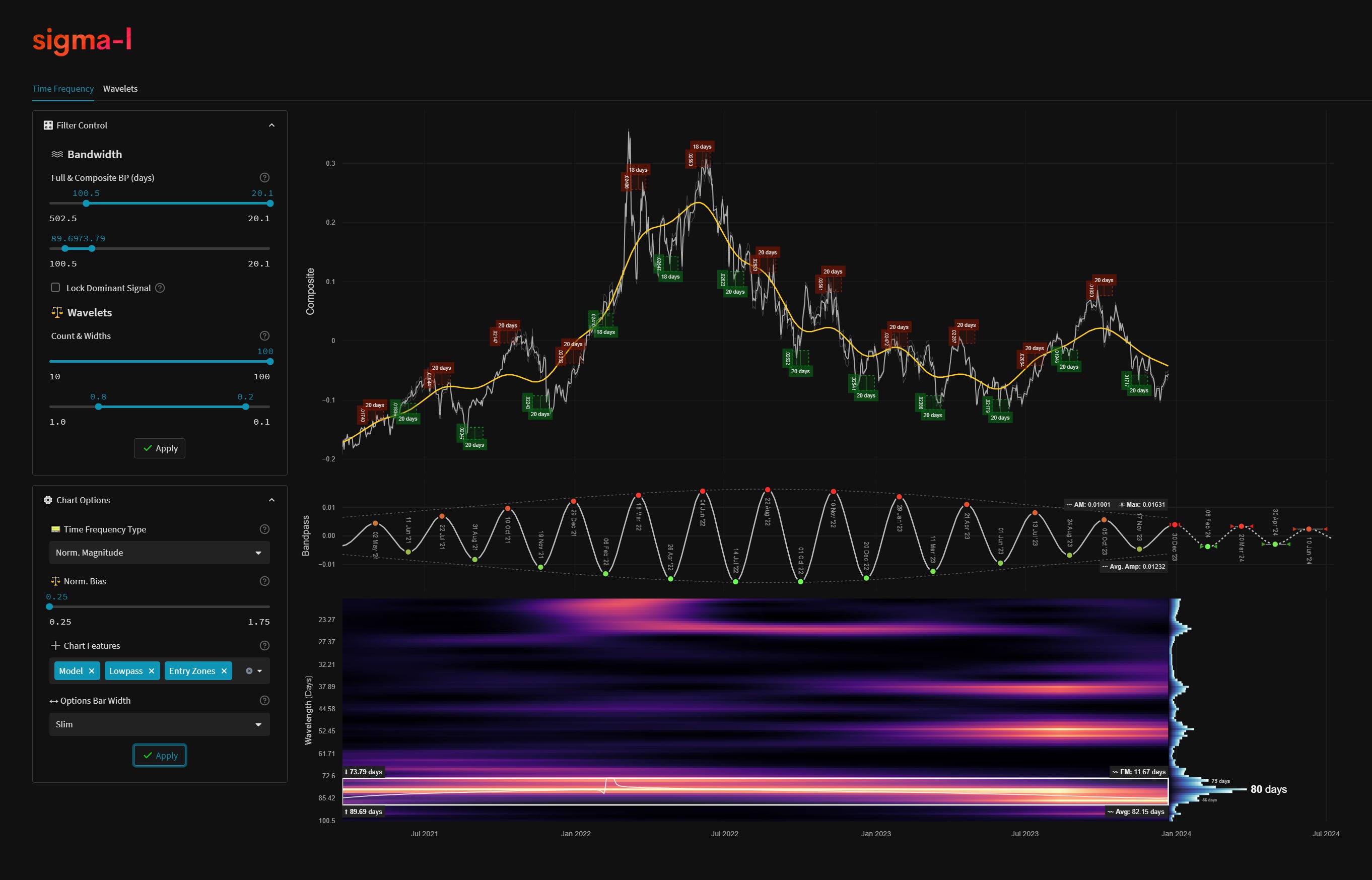1372x880 pixels.
Task: Click help icon for Options Bar Width
Action: [x=264, y=701]
